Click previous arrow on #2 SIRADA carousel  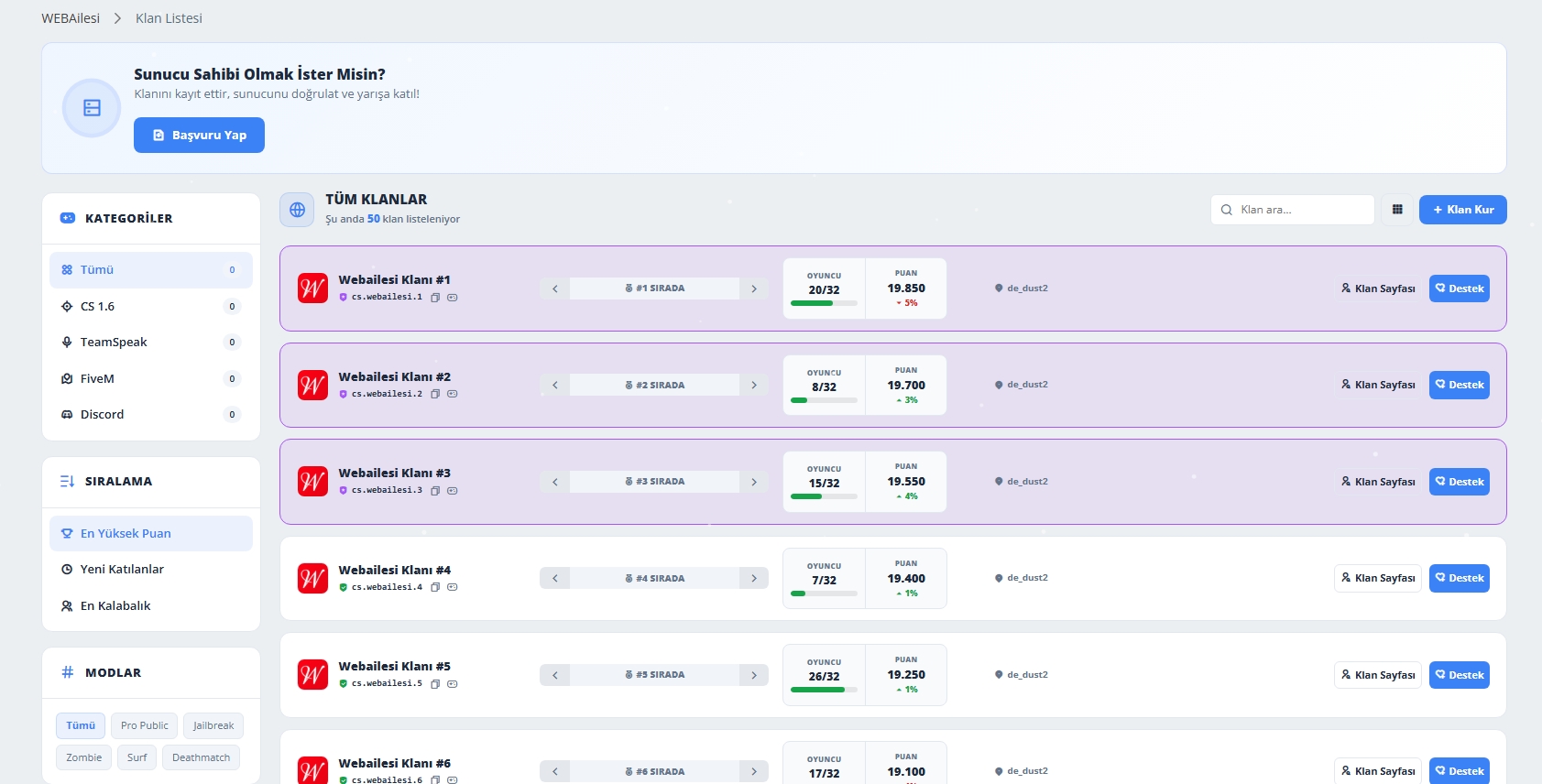tap(554, 385)
